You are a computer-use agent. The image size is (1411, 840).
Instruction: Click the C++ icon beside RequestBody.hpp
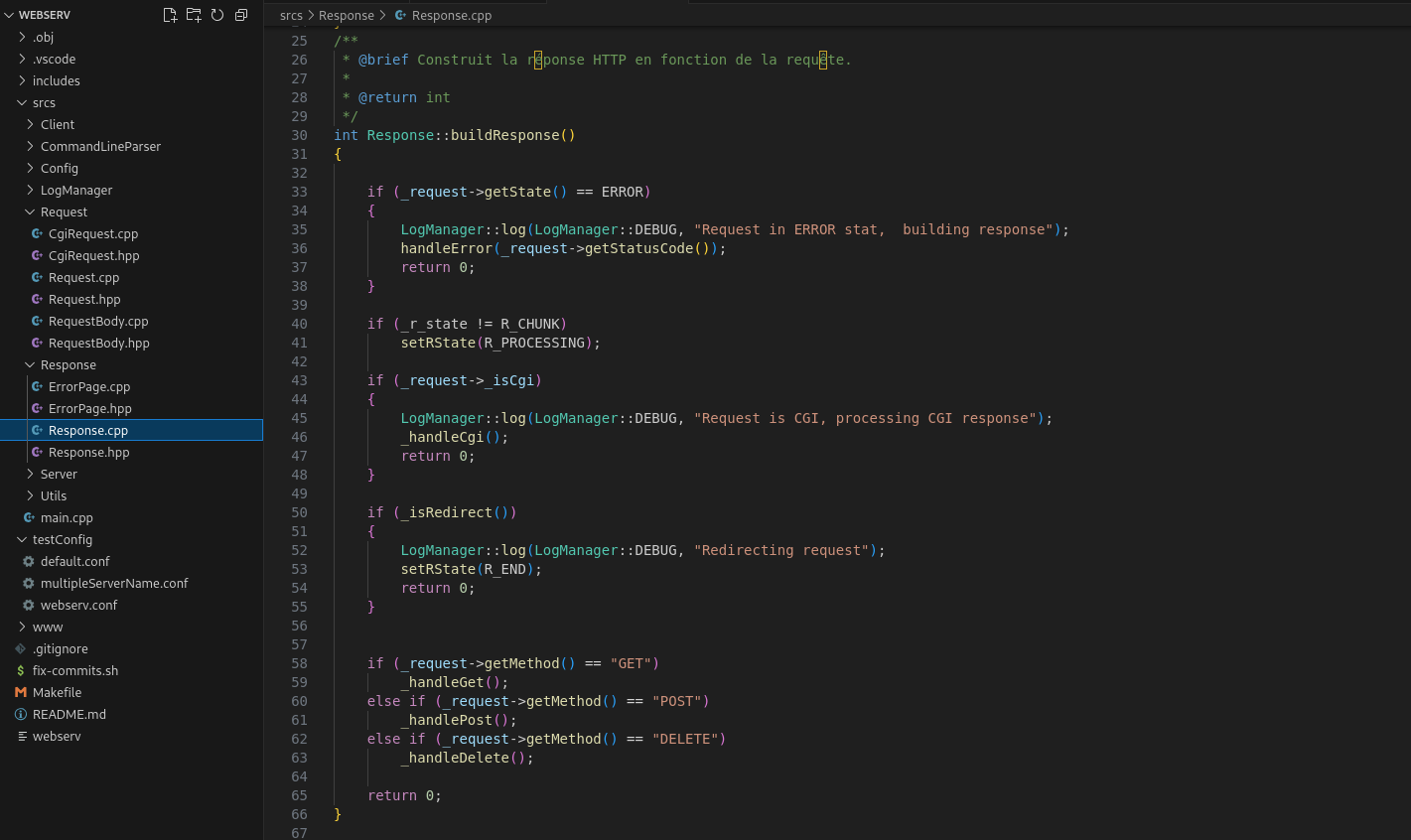coord(37,343)
